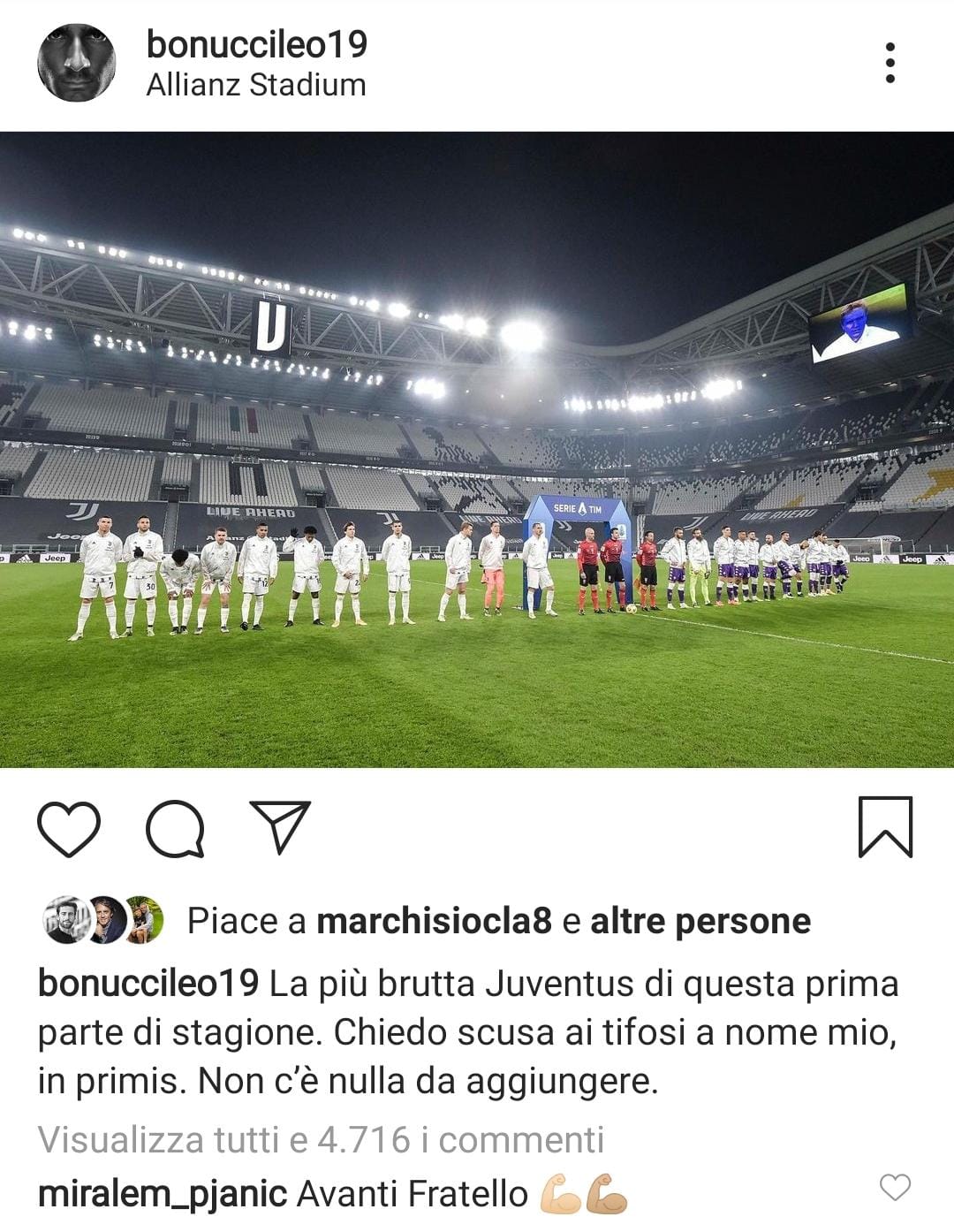The image size is (954, 1232).
Task: Open miralem_pjanic's profile from the comment
Action: (x=163, y=1194)
